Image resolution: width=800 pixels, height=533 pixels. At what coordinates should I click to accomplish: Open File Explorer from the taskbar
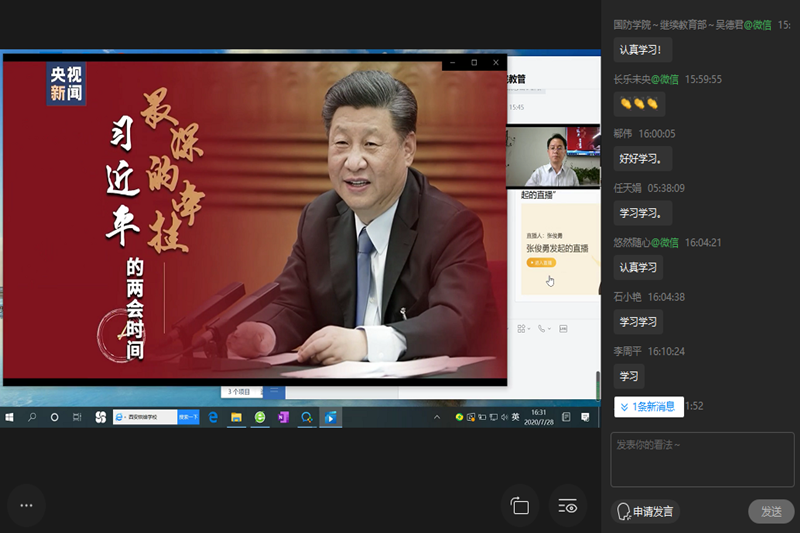tap(237, 417)
